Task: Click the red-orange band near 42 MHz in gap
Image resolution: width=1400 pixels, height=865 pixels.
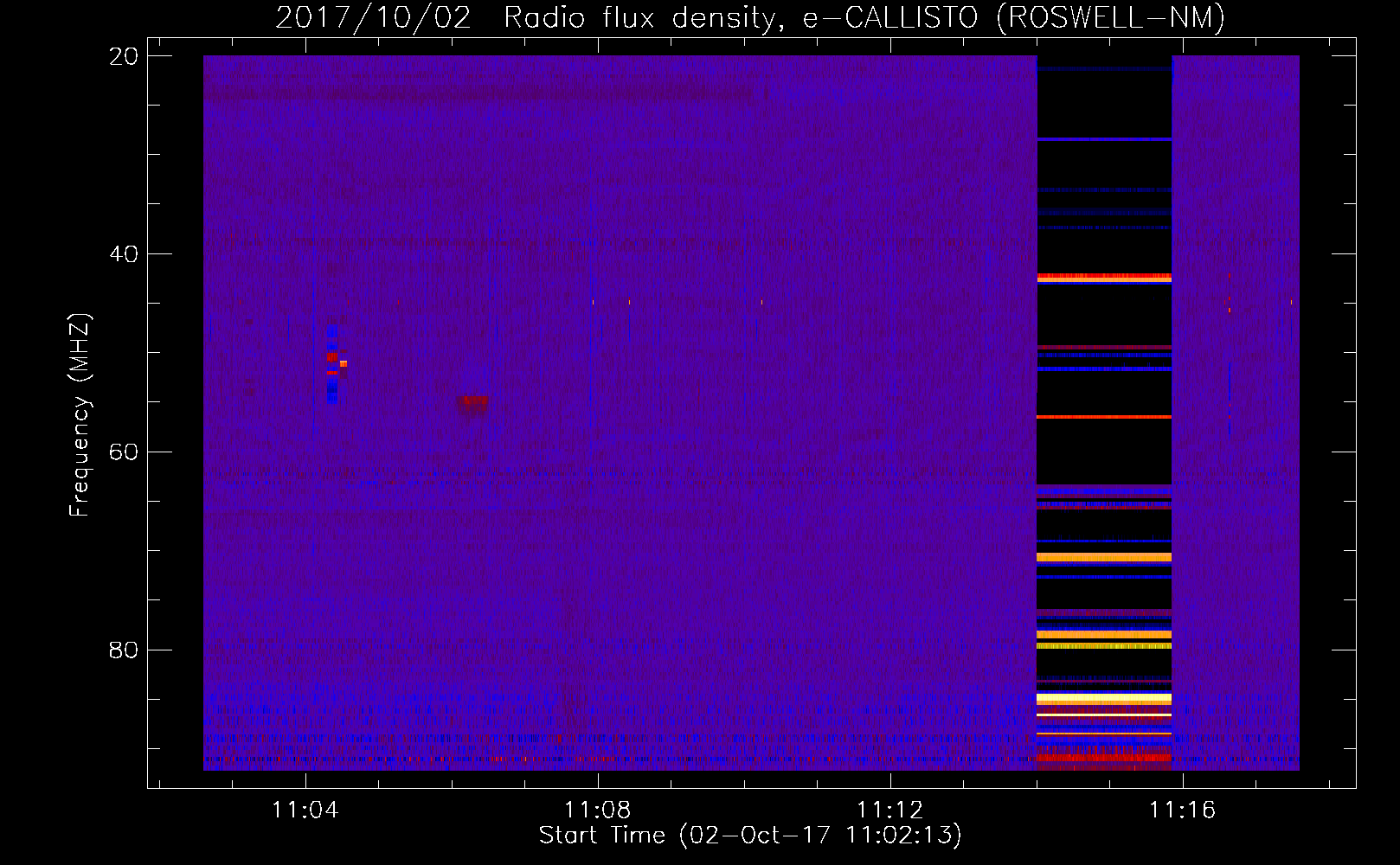Action: pos(1104,278)
